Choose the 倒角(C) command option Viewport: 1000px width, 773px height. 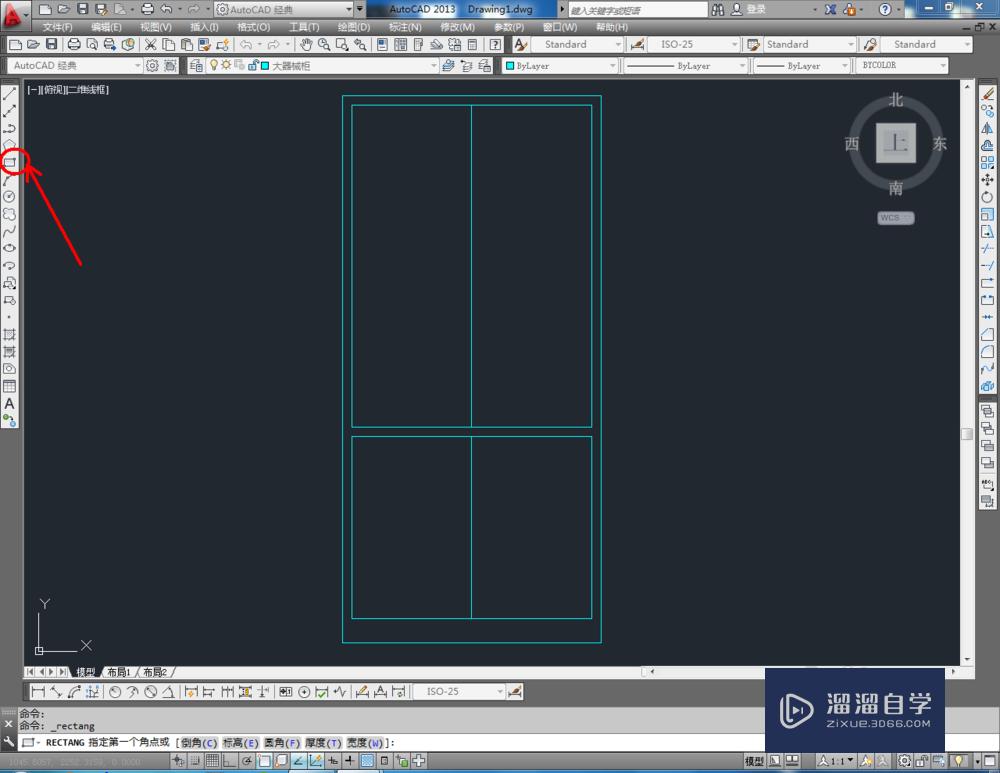pos(199,742)
